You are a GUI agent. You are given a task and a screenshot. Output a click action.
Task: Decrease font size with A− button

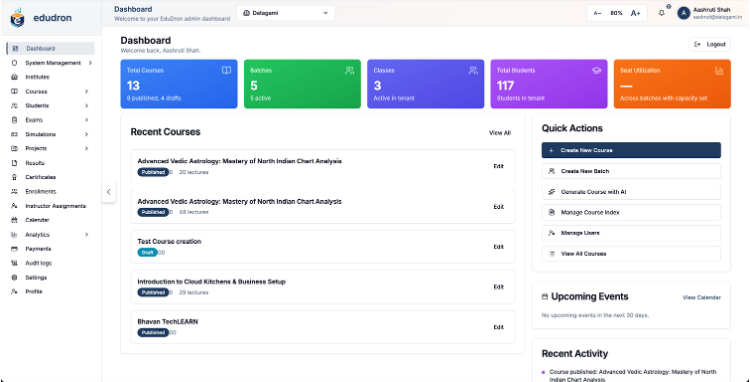click(x=597, y=13)
